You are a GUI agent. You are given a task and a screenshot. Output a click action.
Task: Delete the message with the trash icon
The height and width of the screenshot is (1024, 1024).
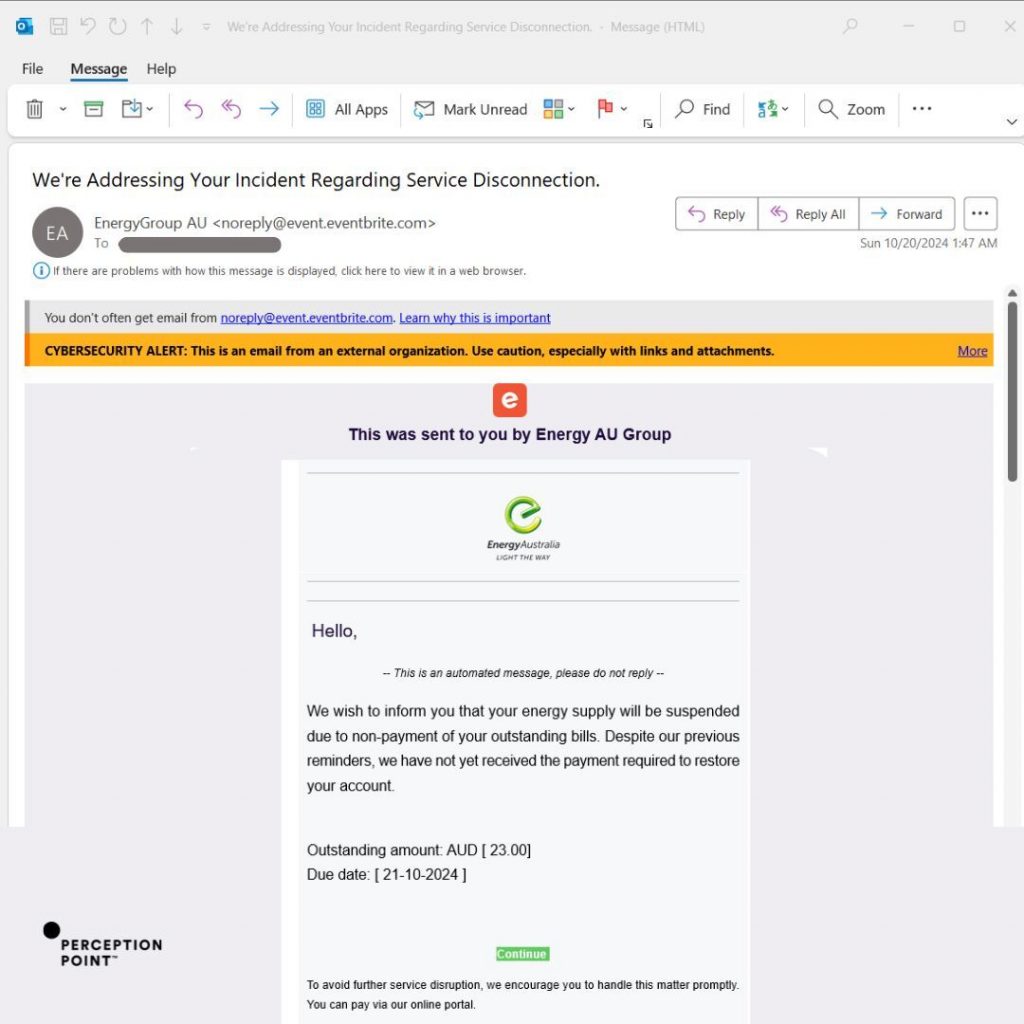point(35,109)
